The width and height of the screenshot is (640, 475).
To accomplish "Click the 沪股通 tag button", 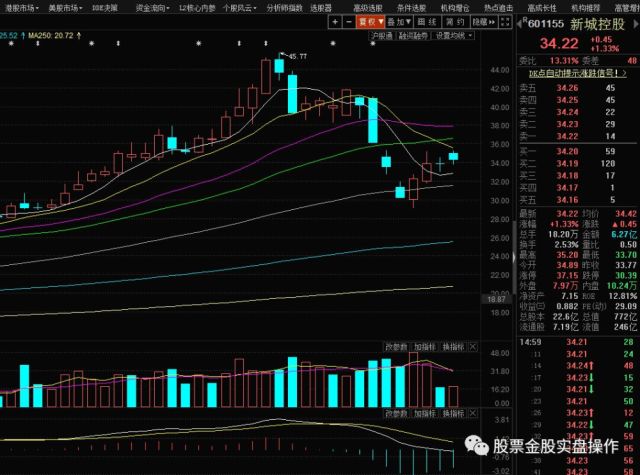I will pyautogui.click(x=382, y=36).
